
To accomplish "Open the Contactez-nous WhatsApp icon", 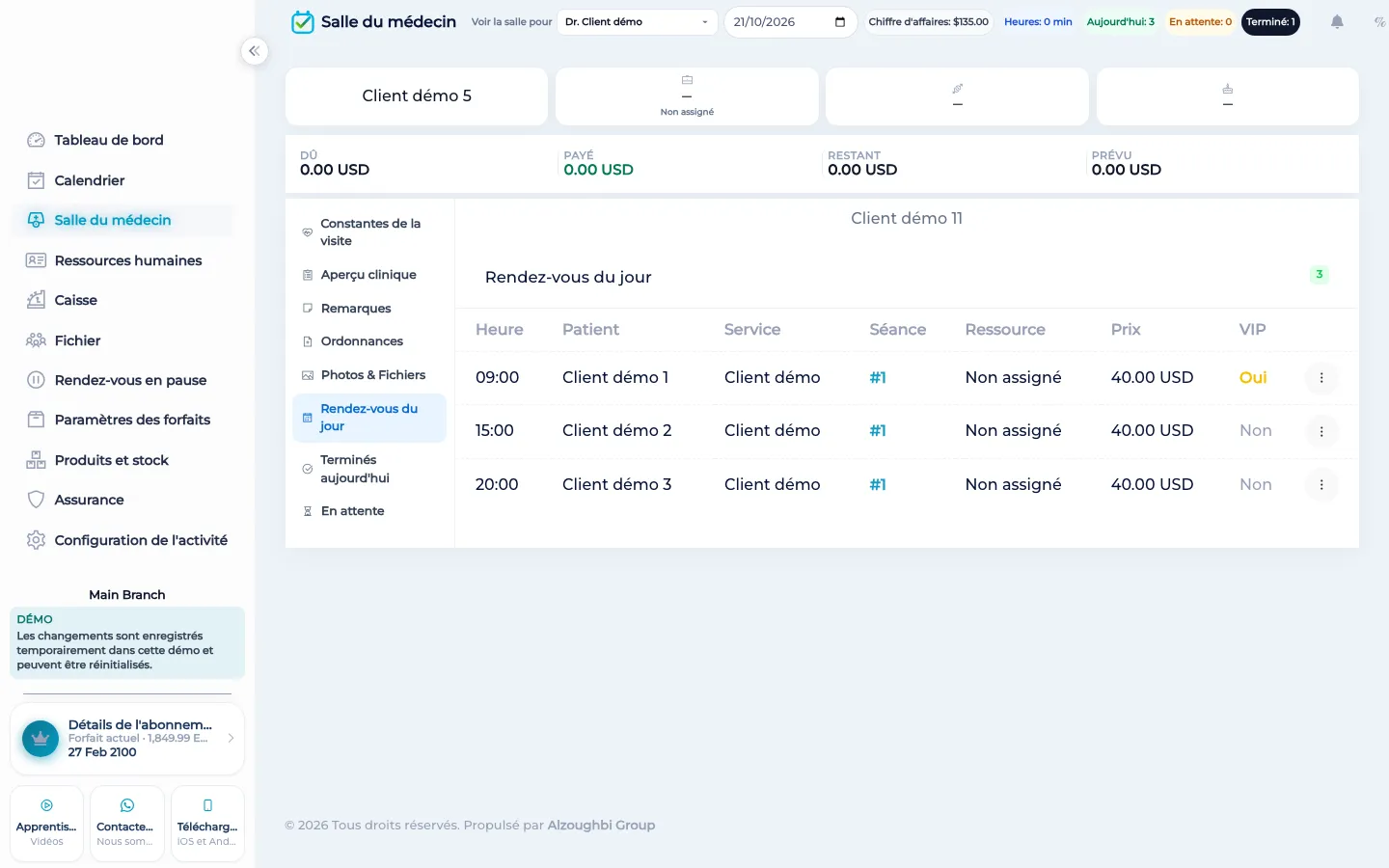I will 126,805.
